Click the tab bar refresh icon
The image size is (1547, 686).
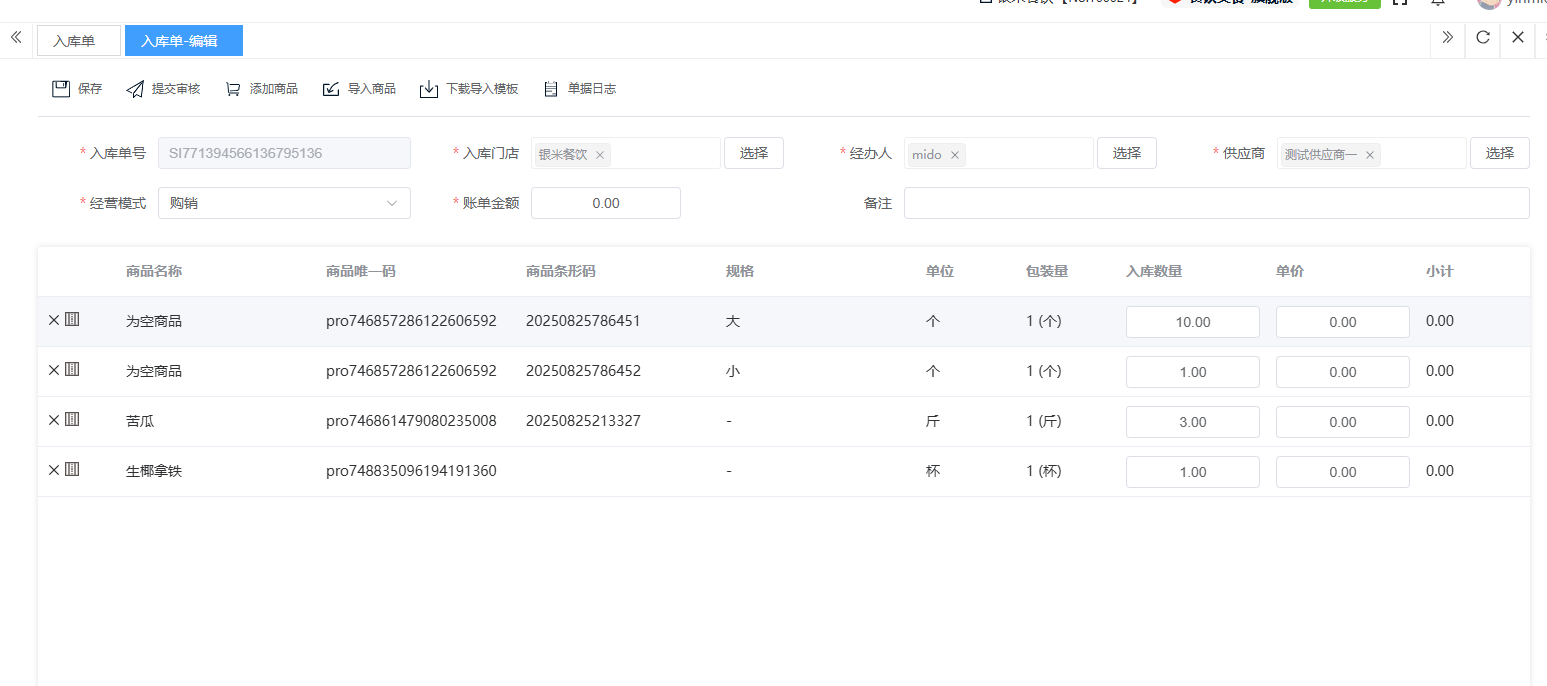[x=1483, y=38]
